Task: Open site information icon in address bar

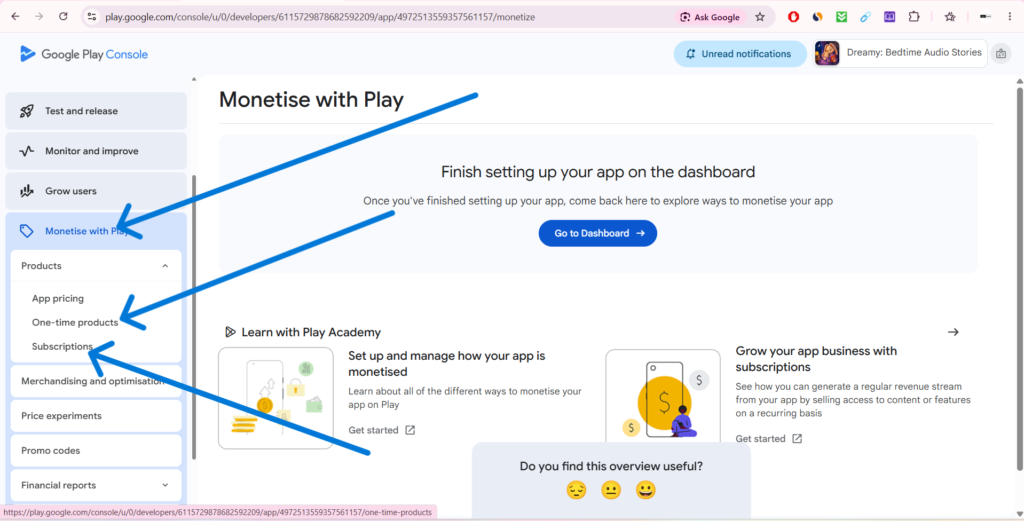Action: tap(92, 17)
